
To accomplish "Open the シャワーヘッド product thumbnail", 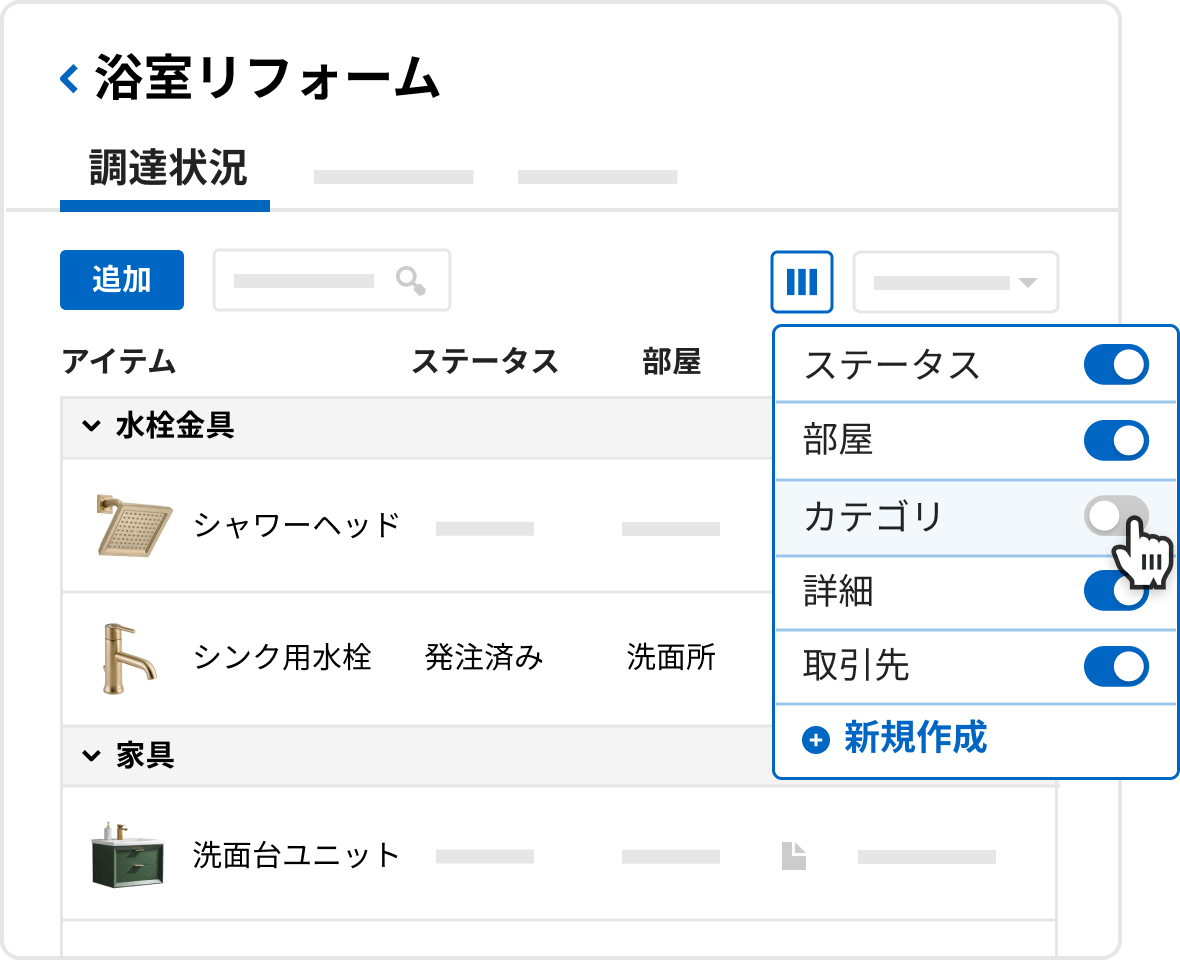I will pyautogui.click(x=134, y=525).
